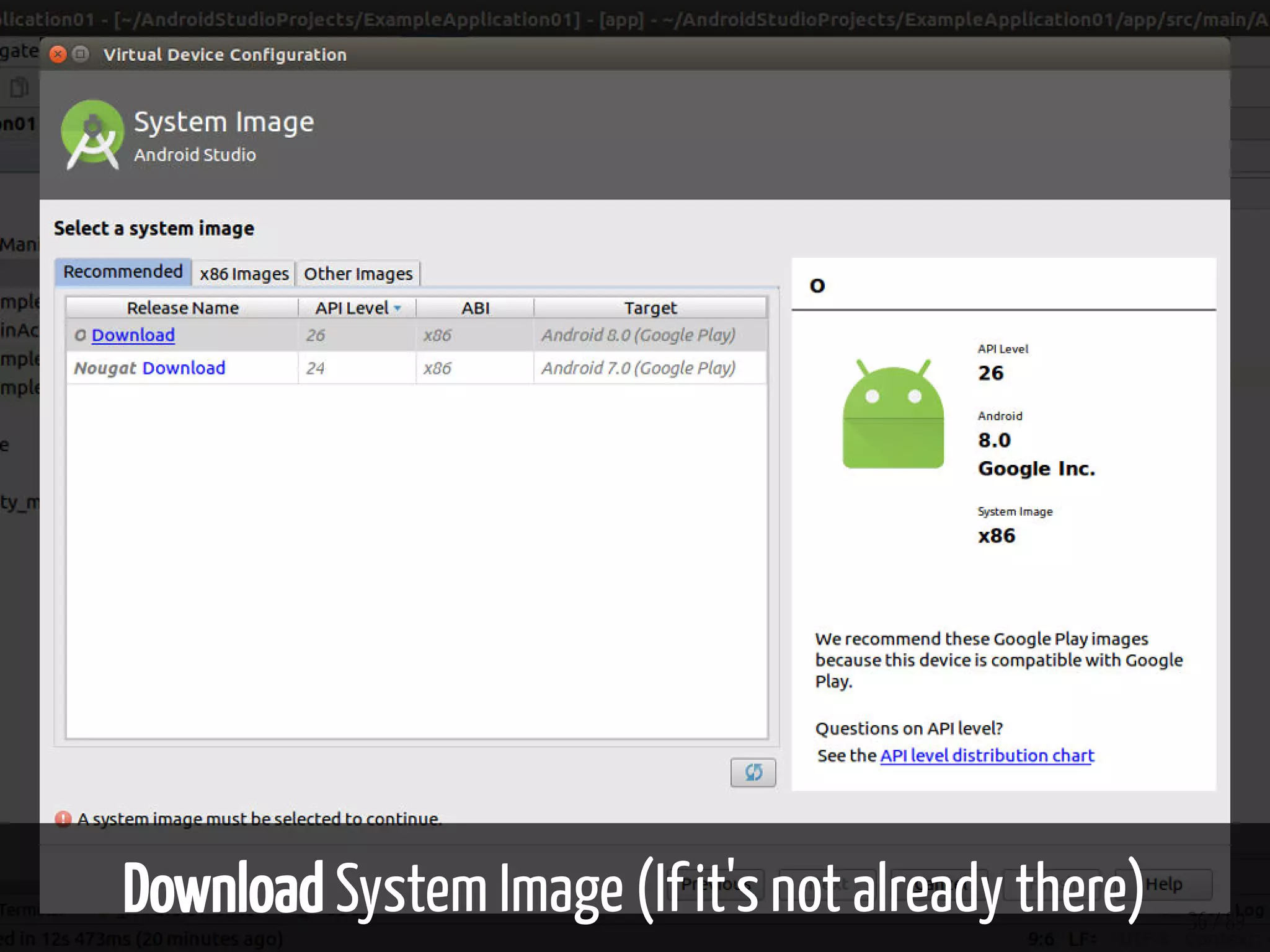The height and width of the screenshot is (952, 1270).
Task: Open the Recommended tab
Action: click(x=123, y=271)
